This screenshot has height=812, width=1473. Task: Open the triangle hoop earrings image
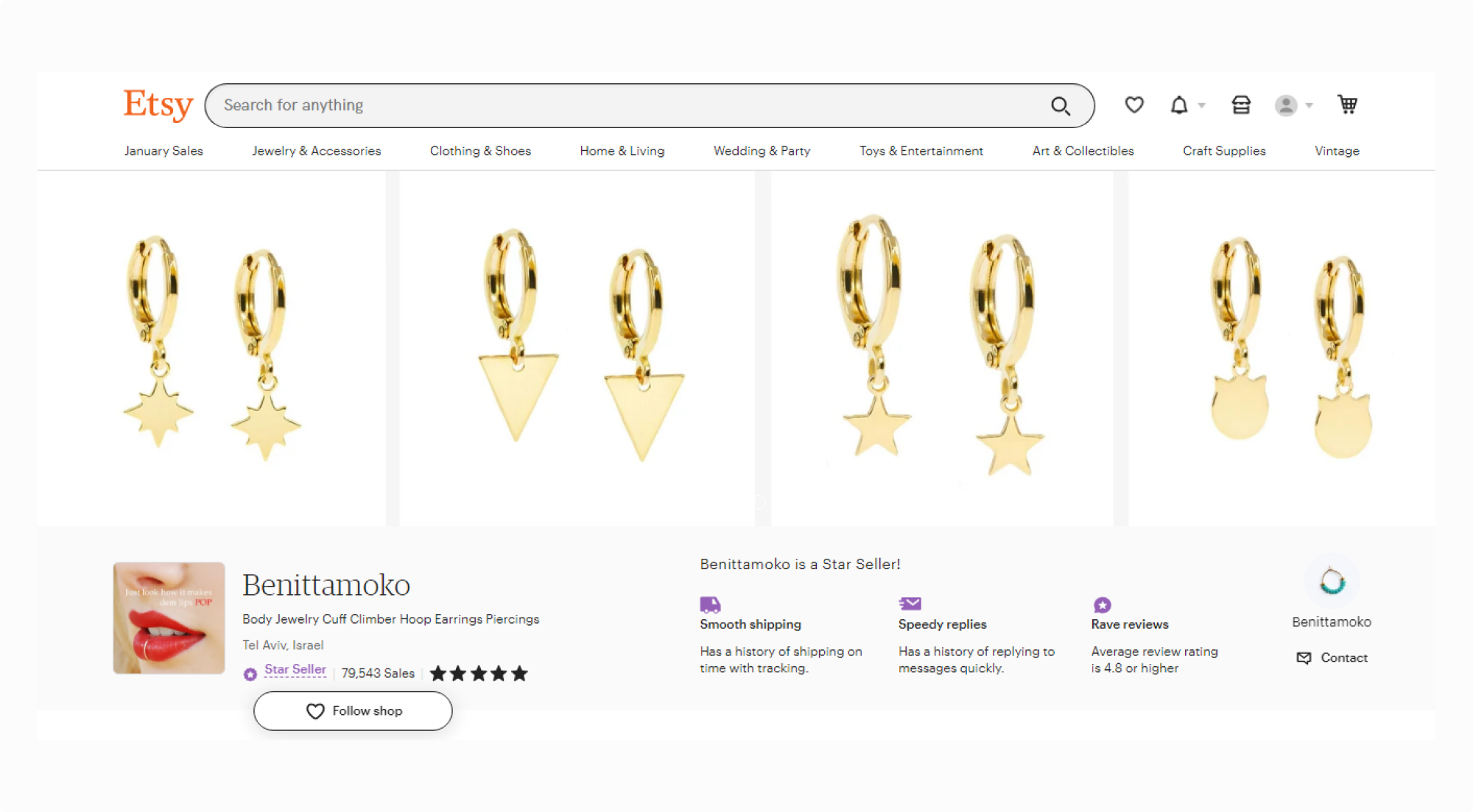tap(577, 348)
